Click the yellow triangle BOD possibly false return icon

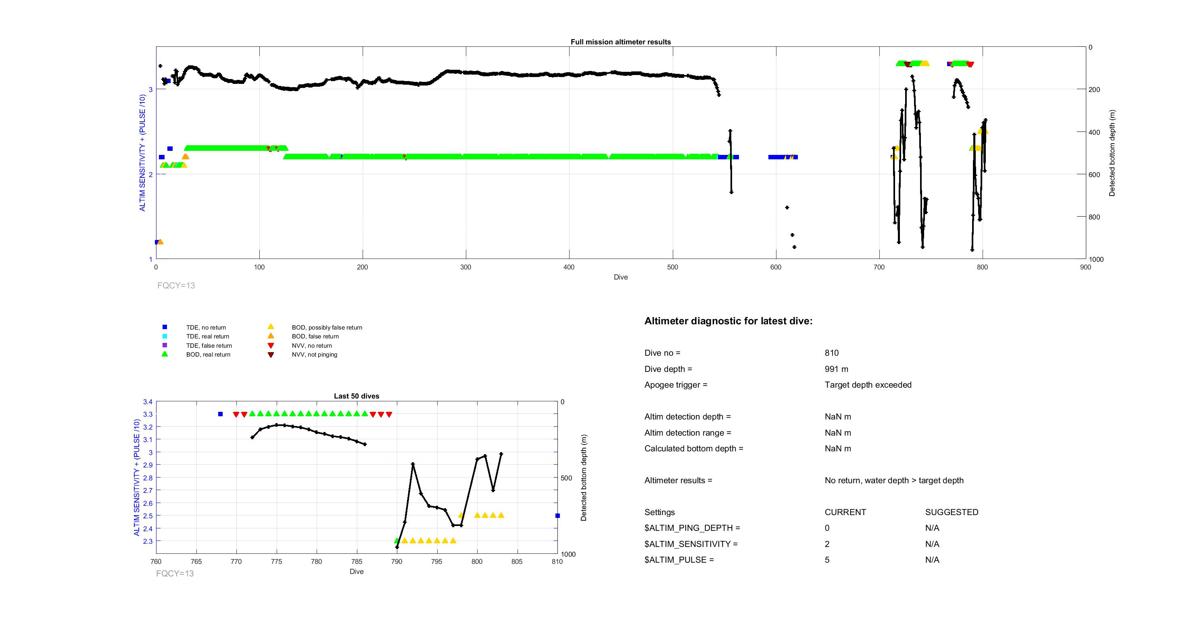tap(270, 327)
